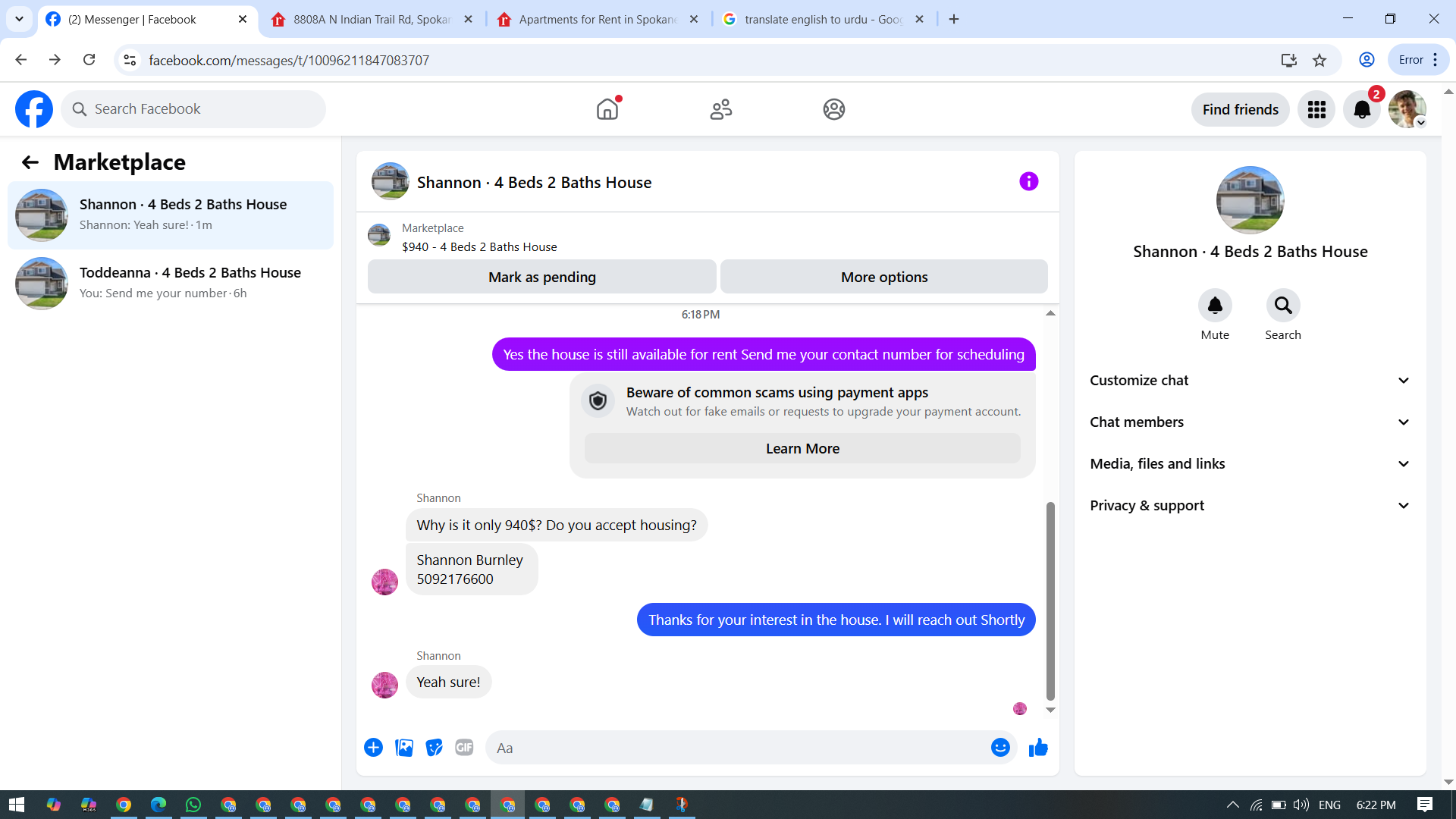1456x819 pixels.
Task: Select the Messenger Facebook tab
Action: click(147, 20)
